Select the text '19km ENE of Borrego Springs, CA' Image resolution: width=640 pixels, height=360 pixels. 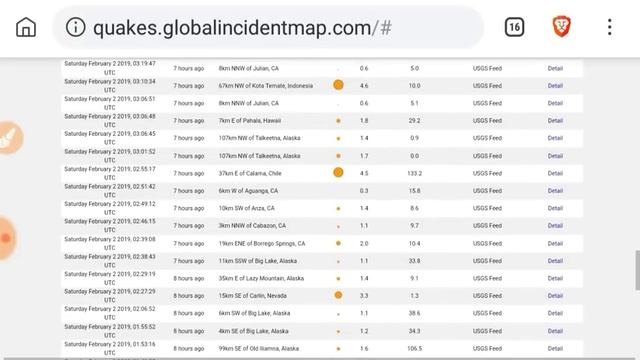coord(262,244)
